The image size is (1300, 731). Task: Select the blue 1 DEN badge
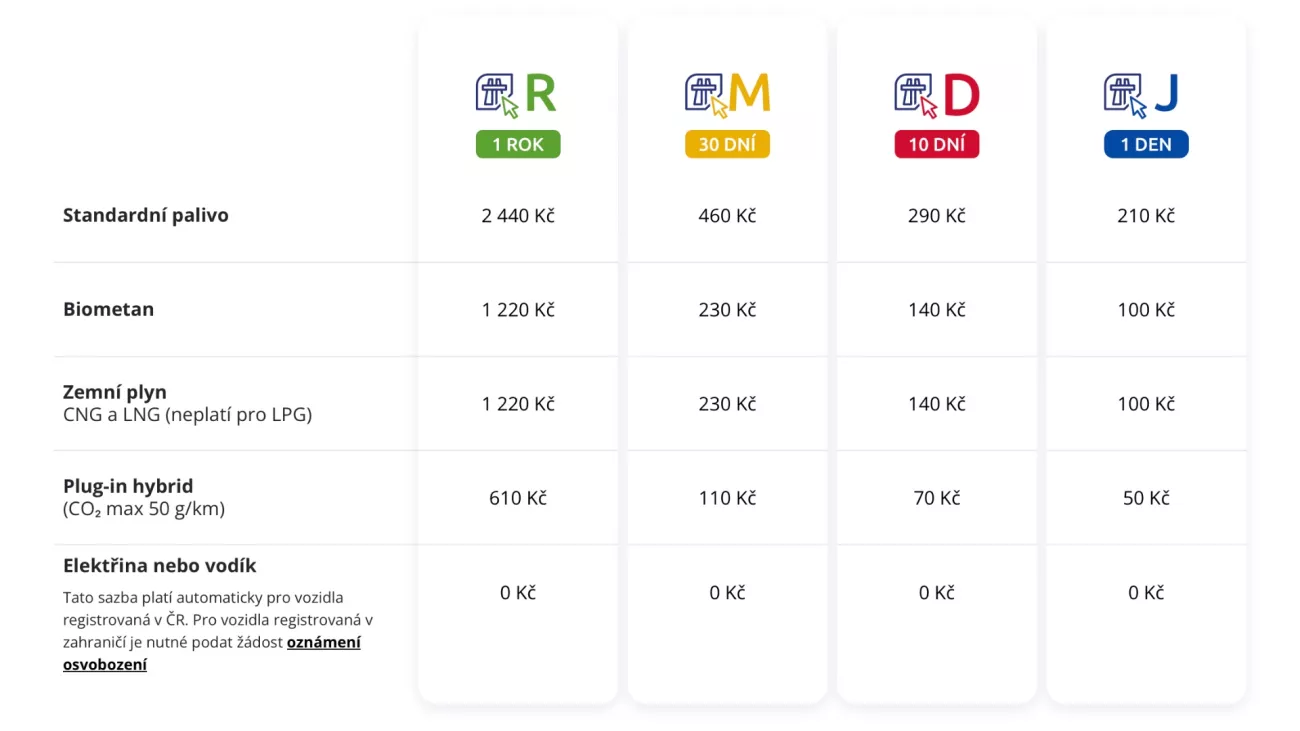click(x=1146, y=144)
